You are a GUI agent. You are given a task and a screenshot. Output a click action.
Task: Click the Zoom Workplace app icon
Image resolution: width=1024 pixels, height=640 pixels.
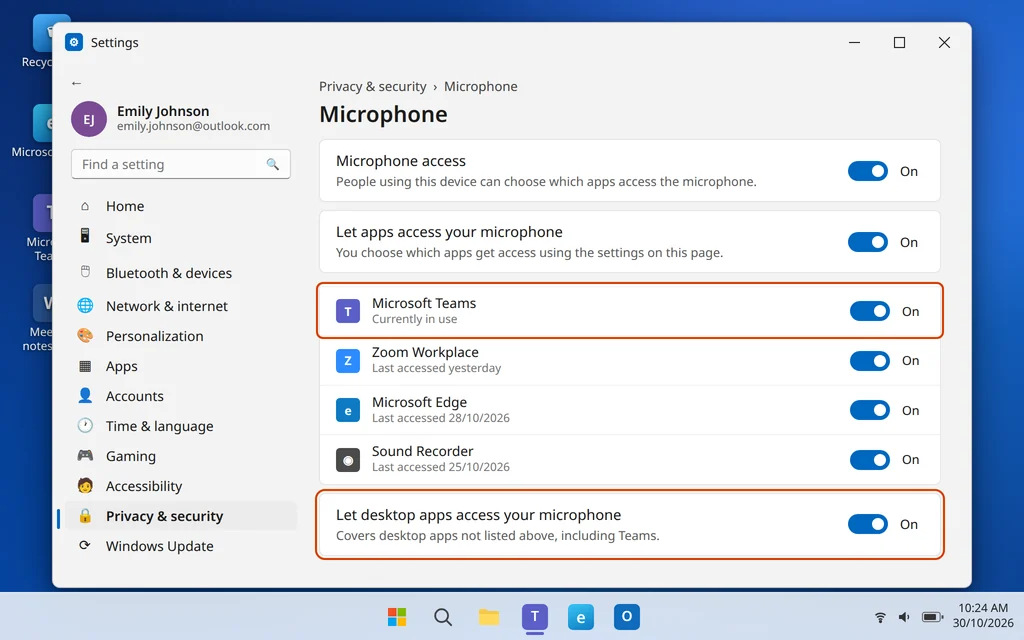pos(347,360)
